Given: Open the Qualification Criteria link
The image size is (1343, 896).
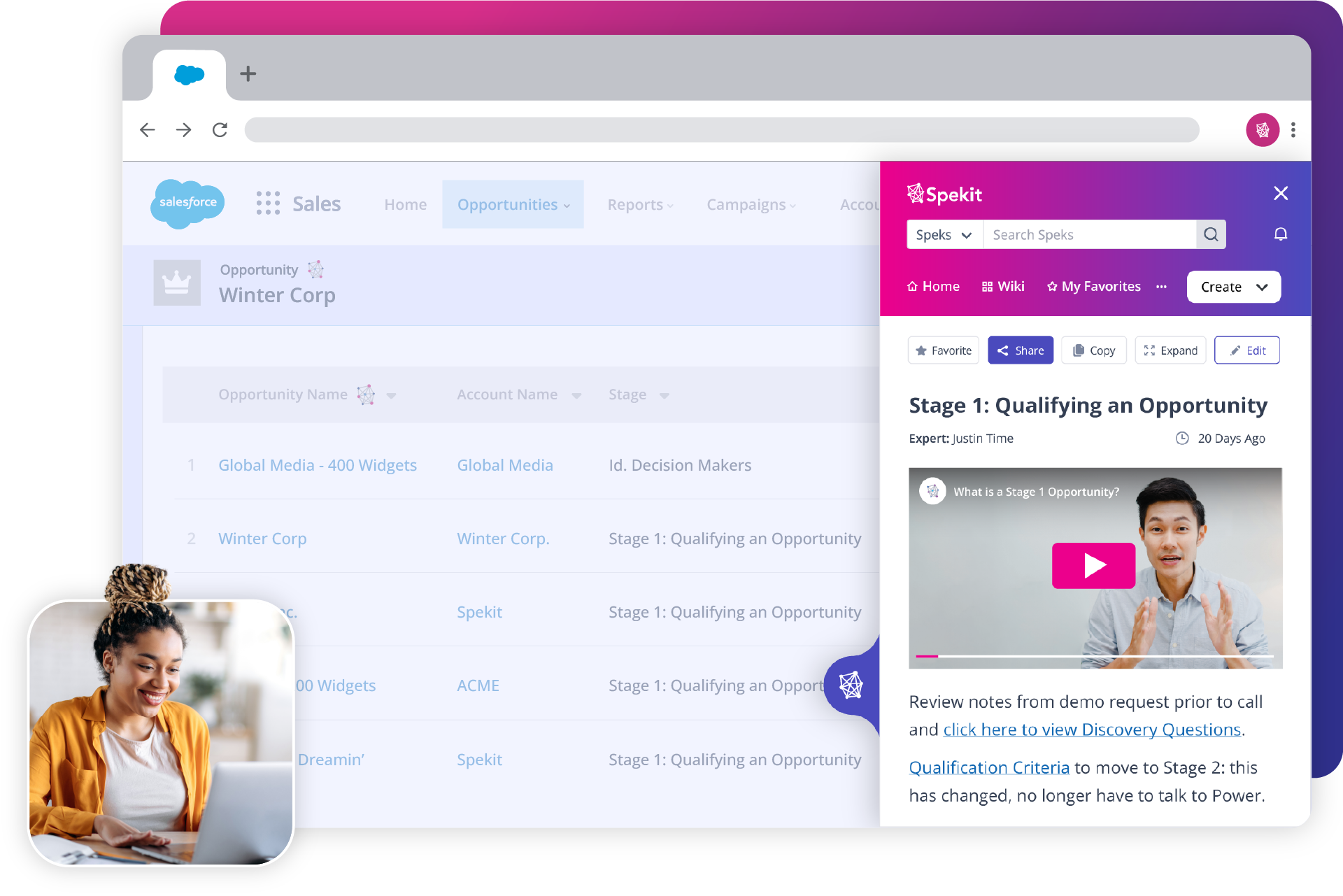Looking at the screenshot, I should 989,768.
